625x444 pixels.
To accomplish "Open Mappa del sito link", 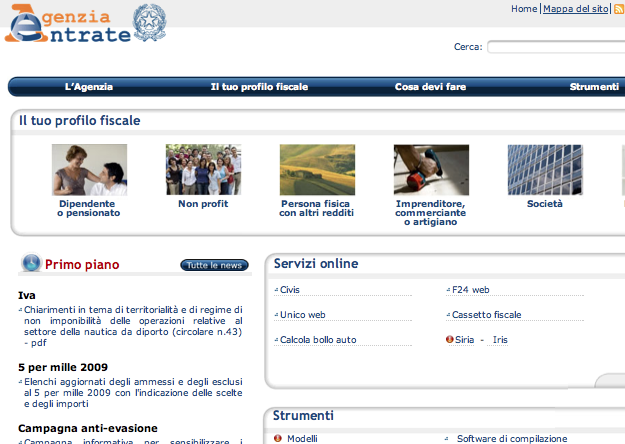I will pos(576,9).
